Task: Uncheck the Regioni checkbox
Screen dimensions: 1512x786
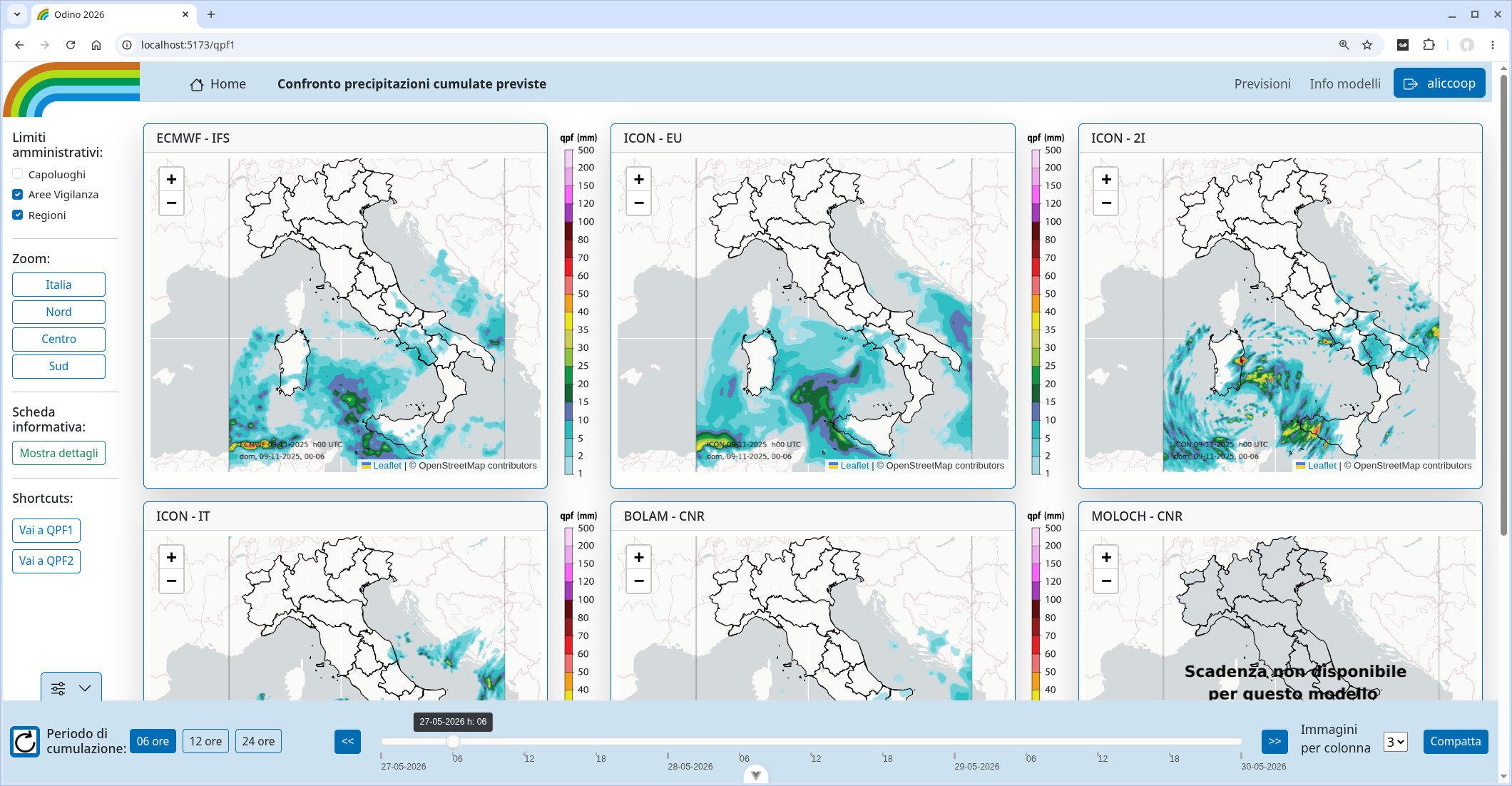Action: click(x=18, y=215)
